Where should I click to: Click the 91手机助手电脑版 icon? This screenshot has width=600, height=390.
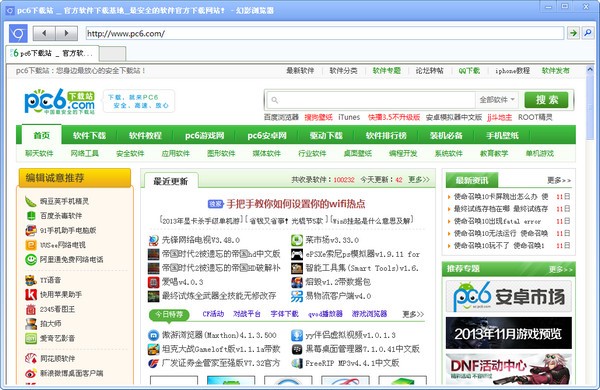pyautogui.click(x=31, y=230)
